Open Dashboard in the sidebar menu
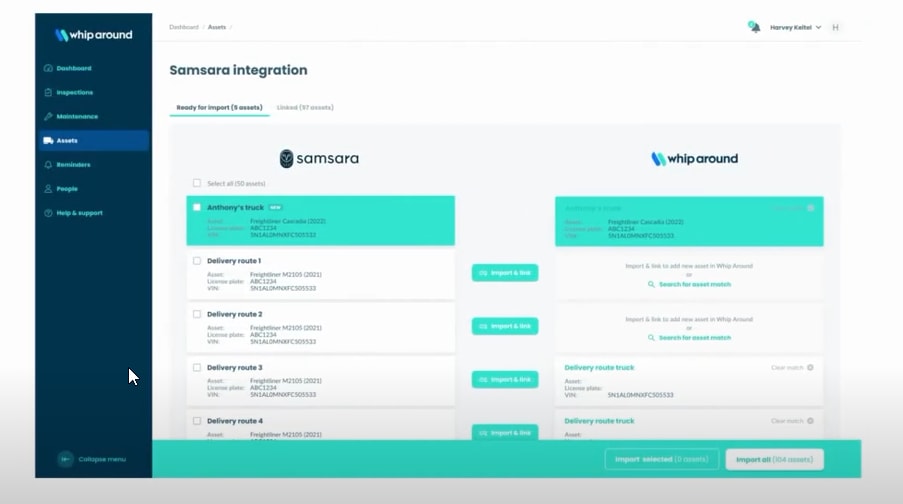903x504 pixels. [x=74, y=68]
